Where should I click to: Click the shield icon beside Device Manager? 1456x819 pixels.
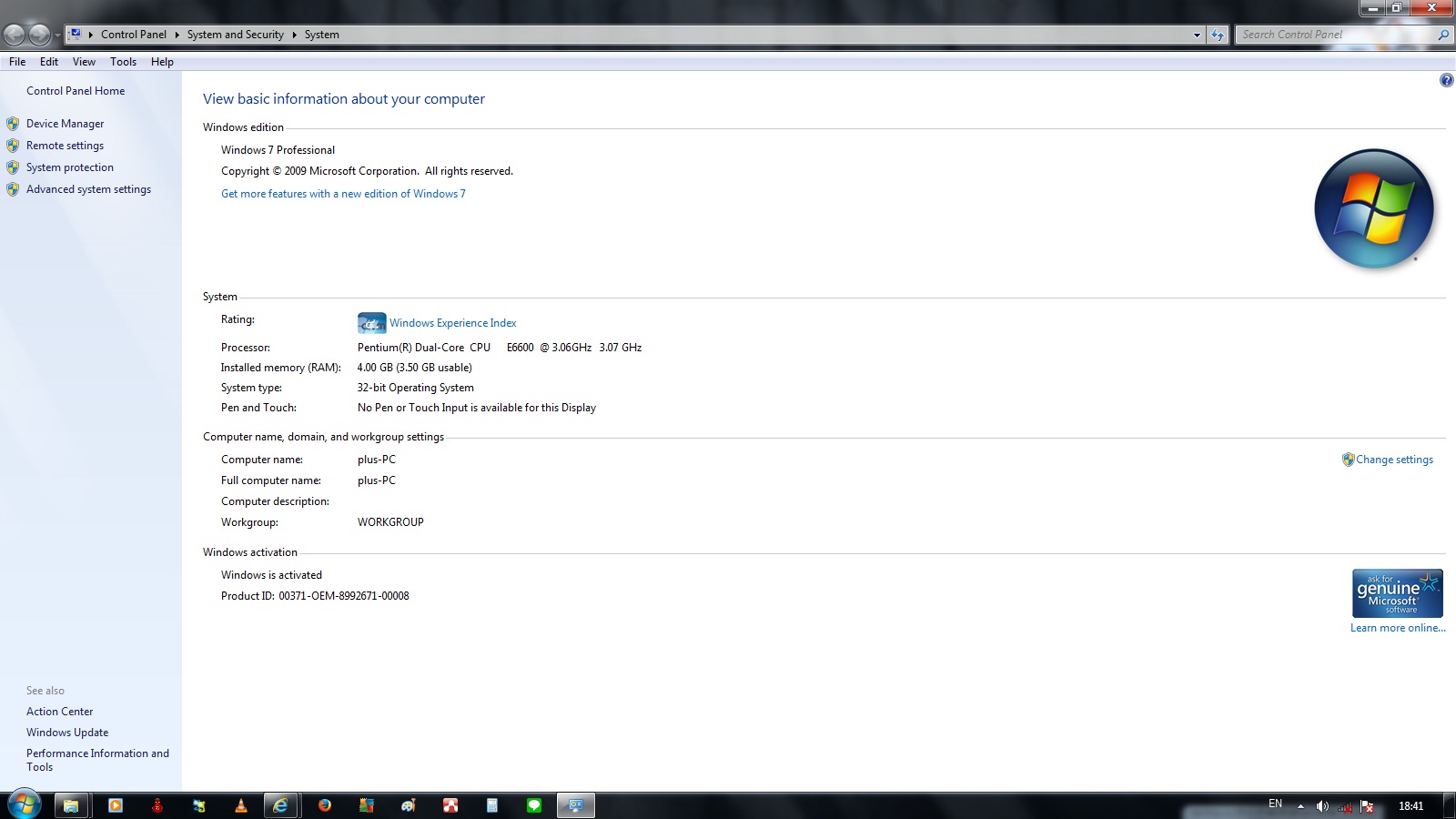tap(13, 124)
